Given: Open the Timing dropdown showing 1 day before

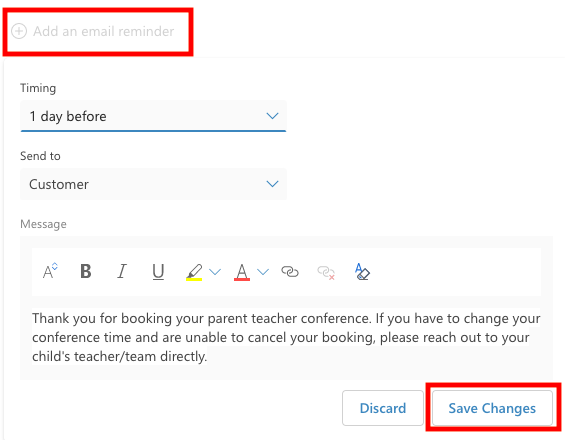Looking at the screenshot, I should (153, 116).
